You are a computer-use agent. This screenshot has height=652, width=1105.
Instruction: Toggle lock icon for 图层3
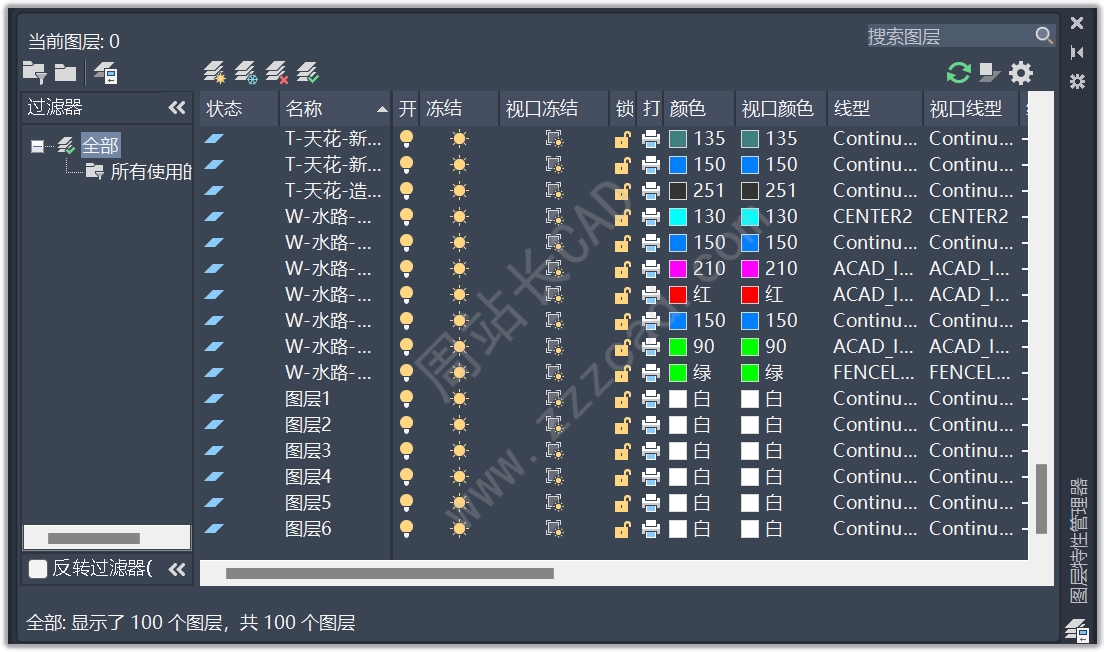coord(622,451)
